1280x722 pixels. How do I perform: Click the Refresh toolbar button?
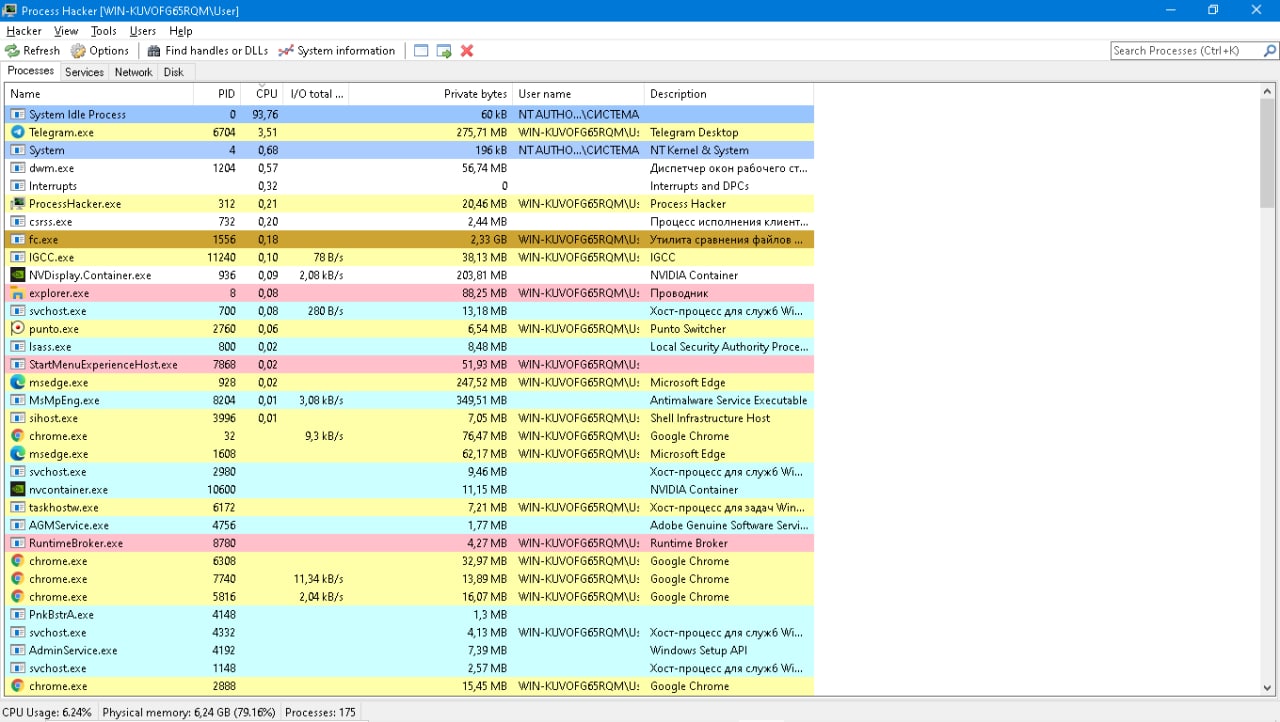click(32, 51)
